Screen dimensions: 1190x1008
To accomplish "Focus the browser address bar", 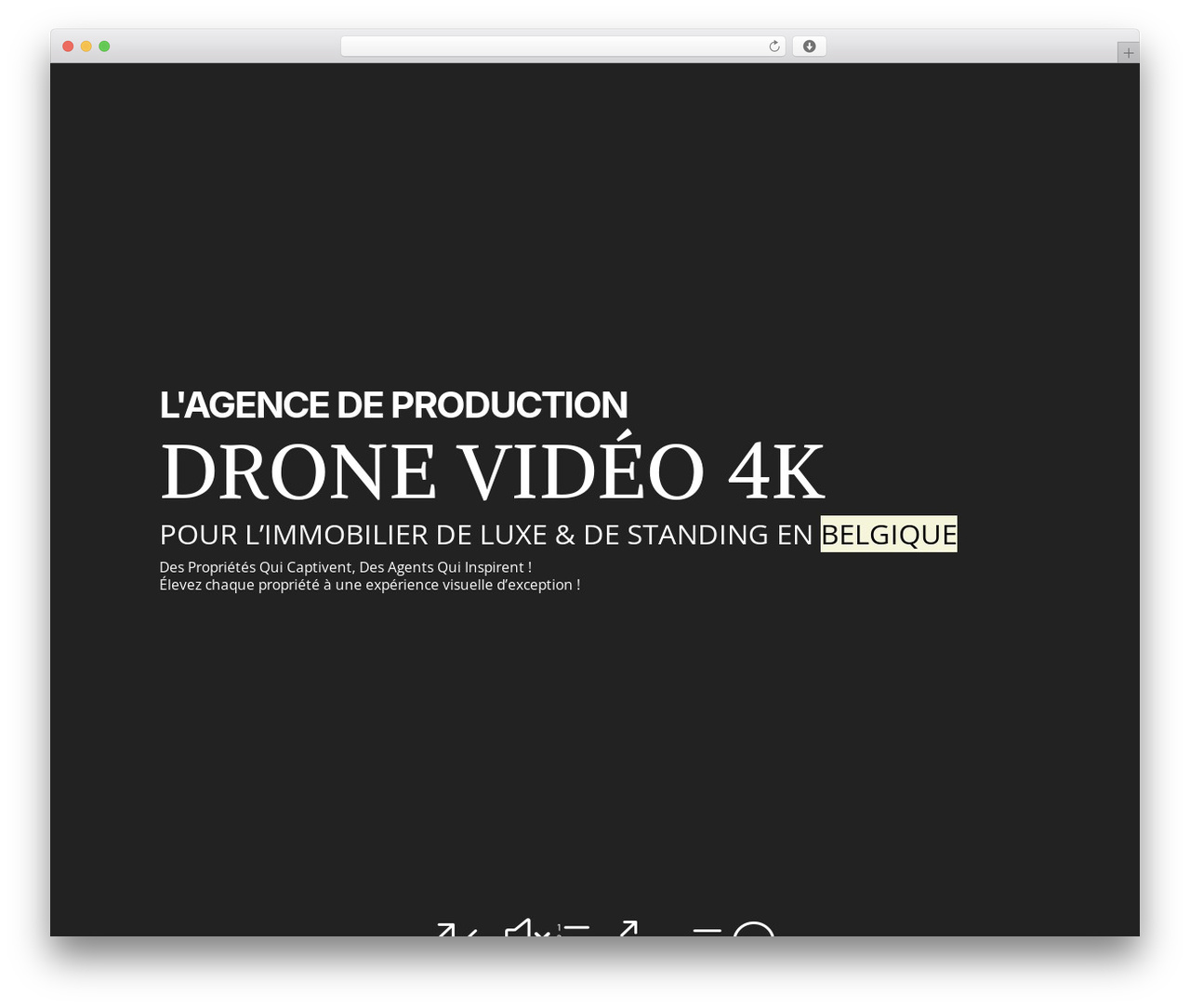I will point(562,46).
